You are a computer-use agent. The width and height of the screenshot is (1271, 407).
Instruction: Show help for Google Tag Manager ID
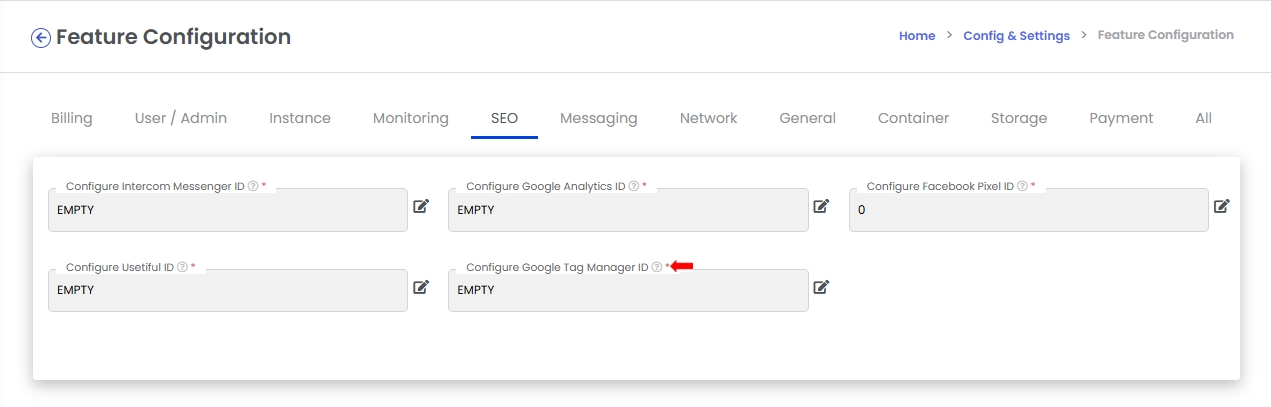coord(657,267)
